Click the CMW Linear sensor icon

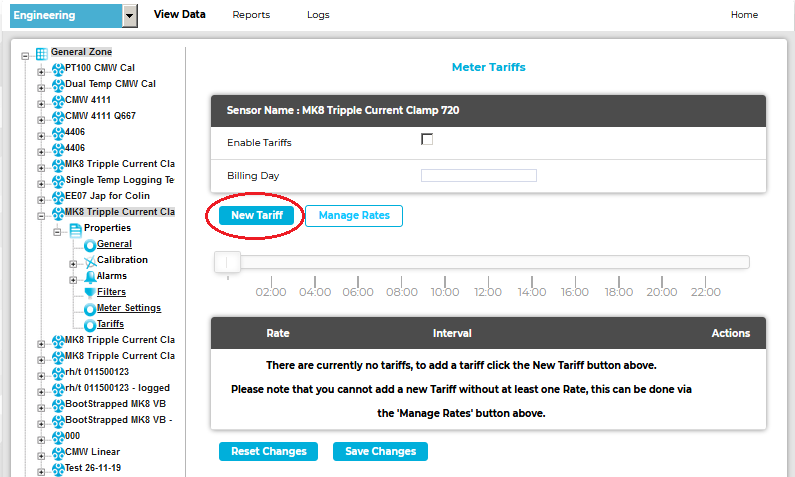pyautogui.click(x=58, y=454)
